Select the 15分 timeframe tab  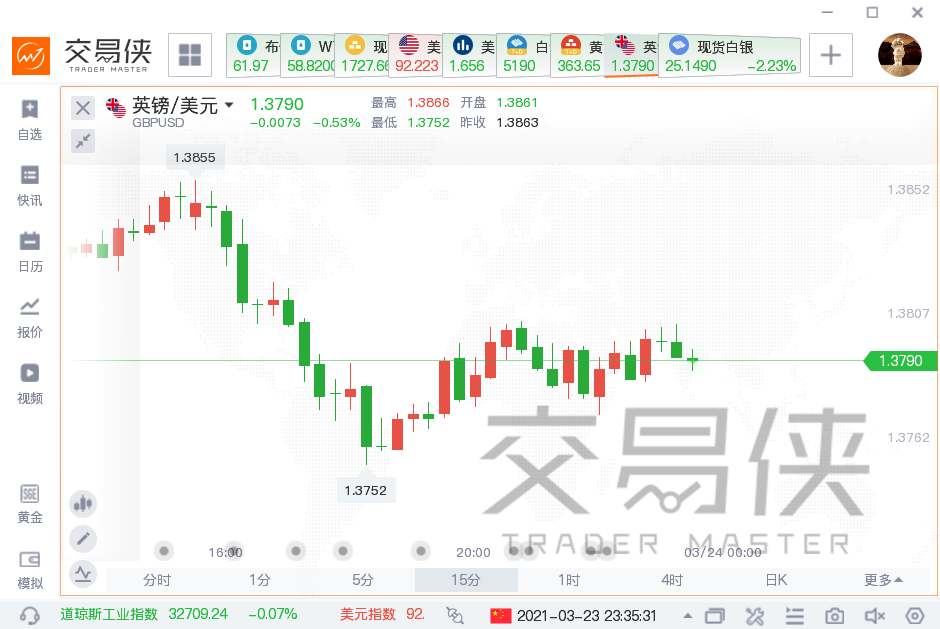466,580
